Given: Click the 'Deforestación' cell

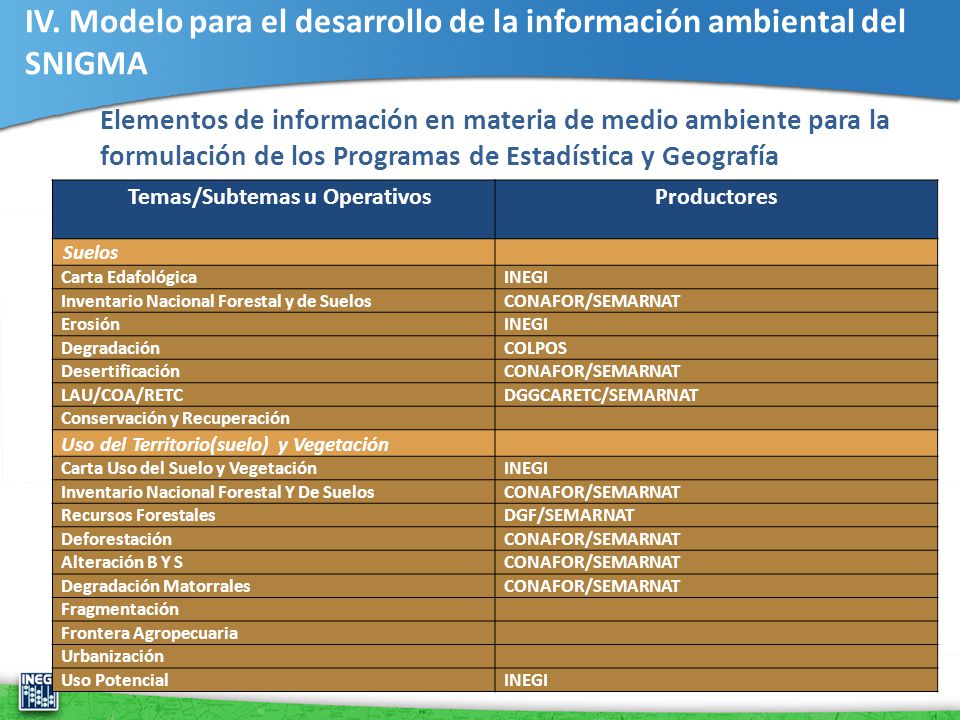Looking at the screenshot, I should [x=274, y=539].
